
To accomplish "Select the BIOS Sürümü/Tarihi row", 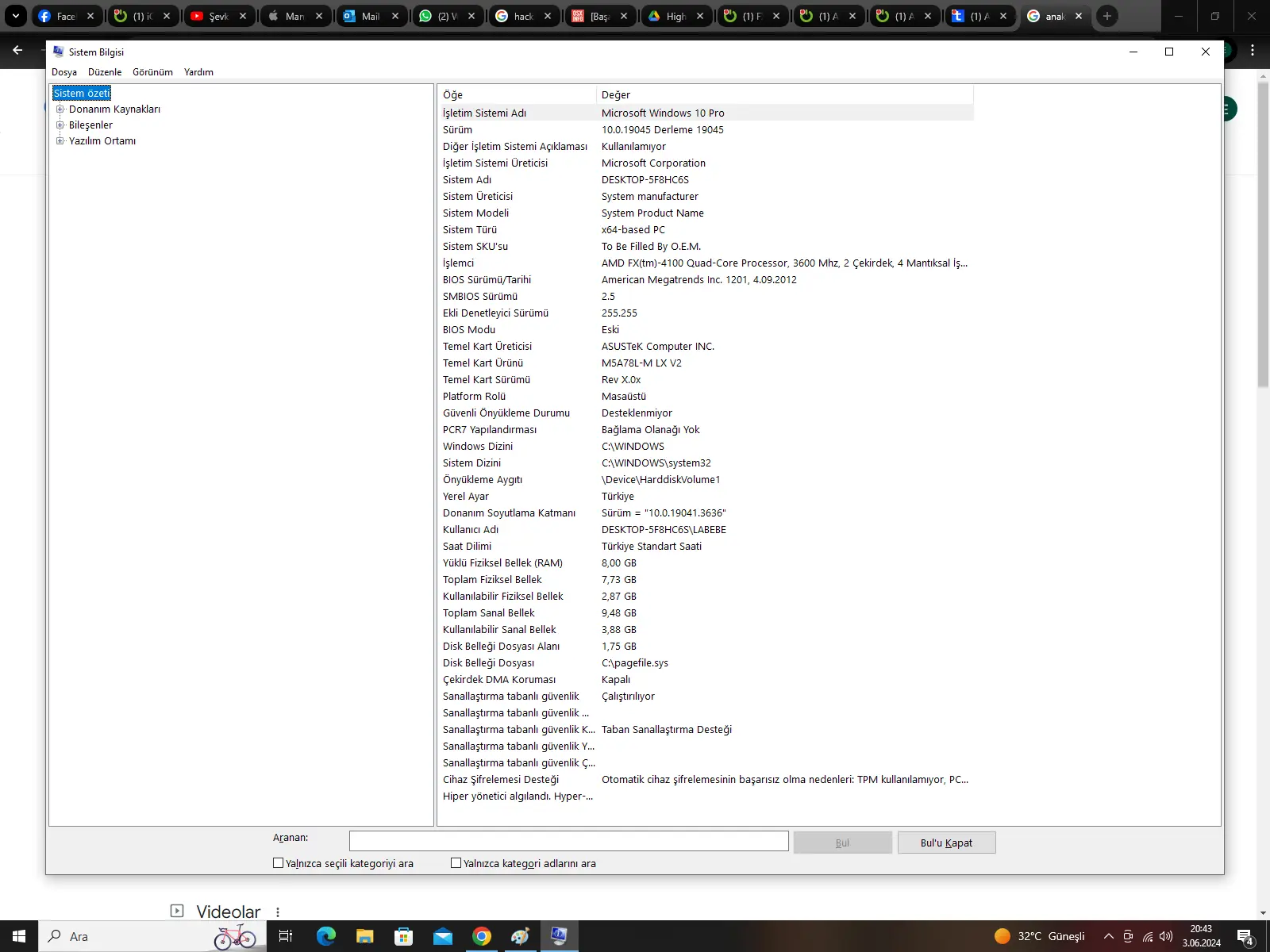I will point(706,280).
